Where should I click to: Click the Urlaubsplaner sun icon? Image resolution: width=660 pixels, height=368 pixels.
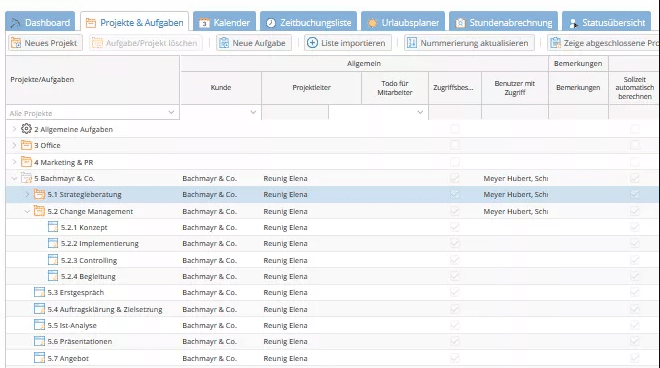(373, 23)
